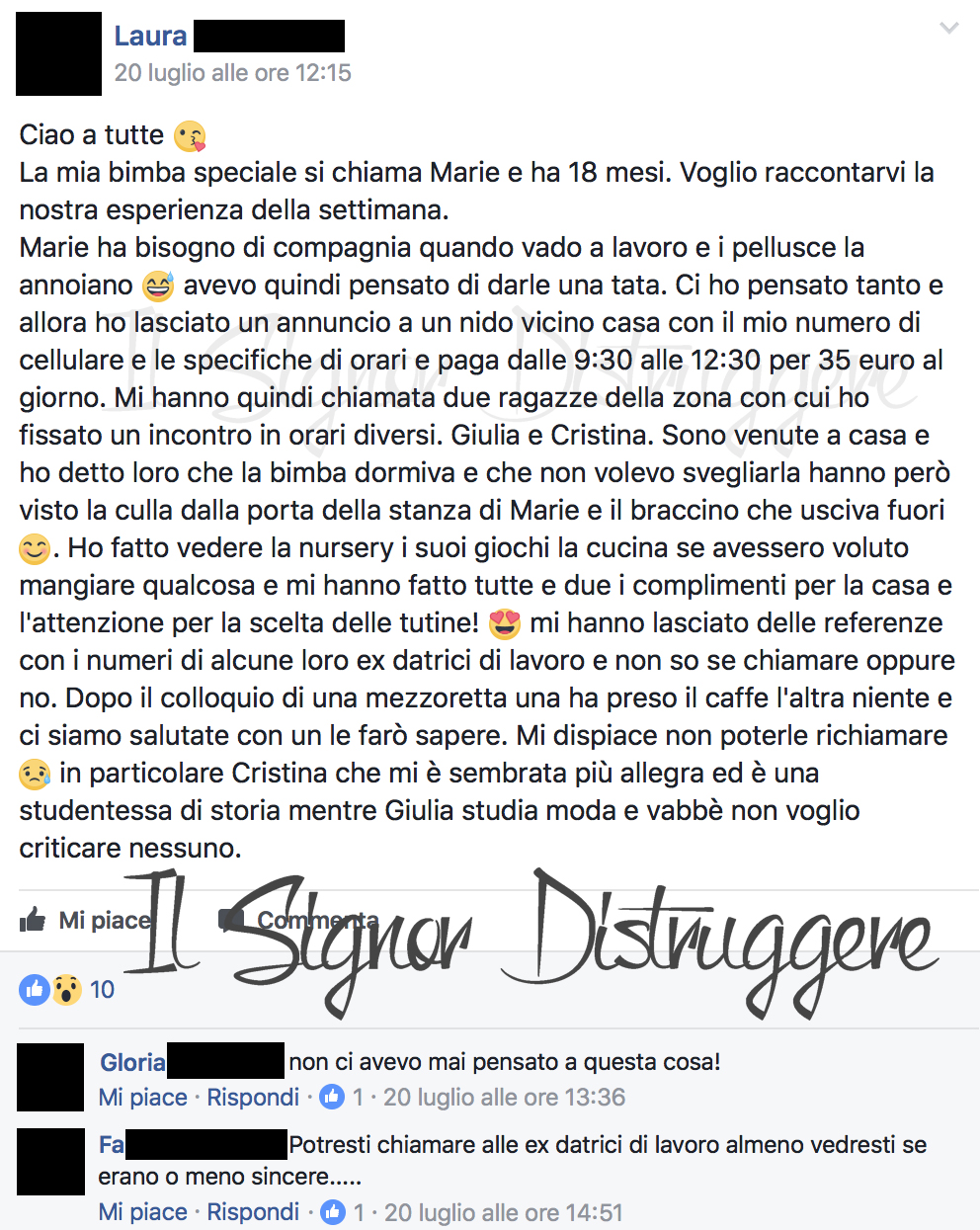Open the profile name starting with Fa
980x1230 pixels.
click(112, 1145)
